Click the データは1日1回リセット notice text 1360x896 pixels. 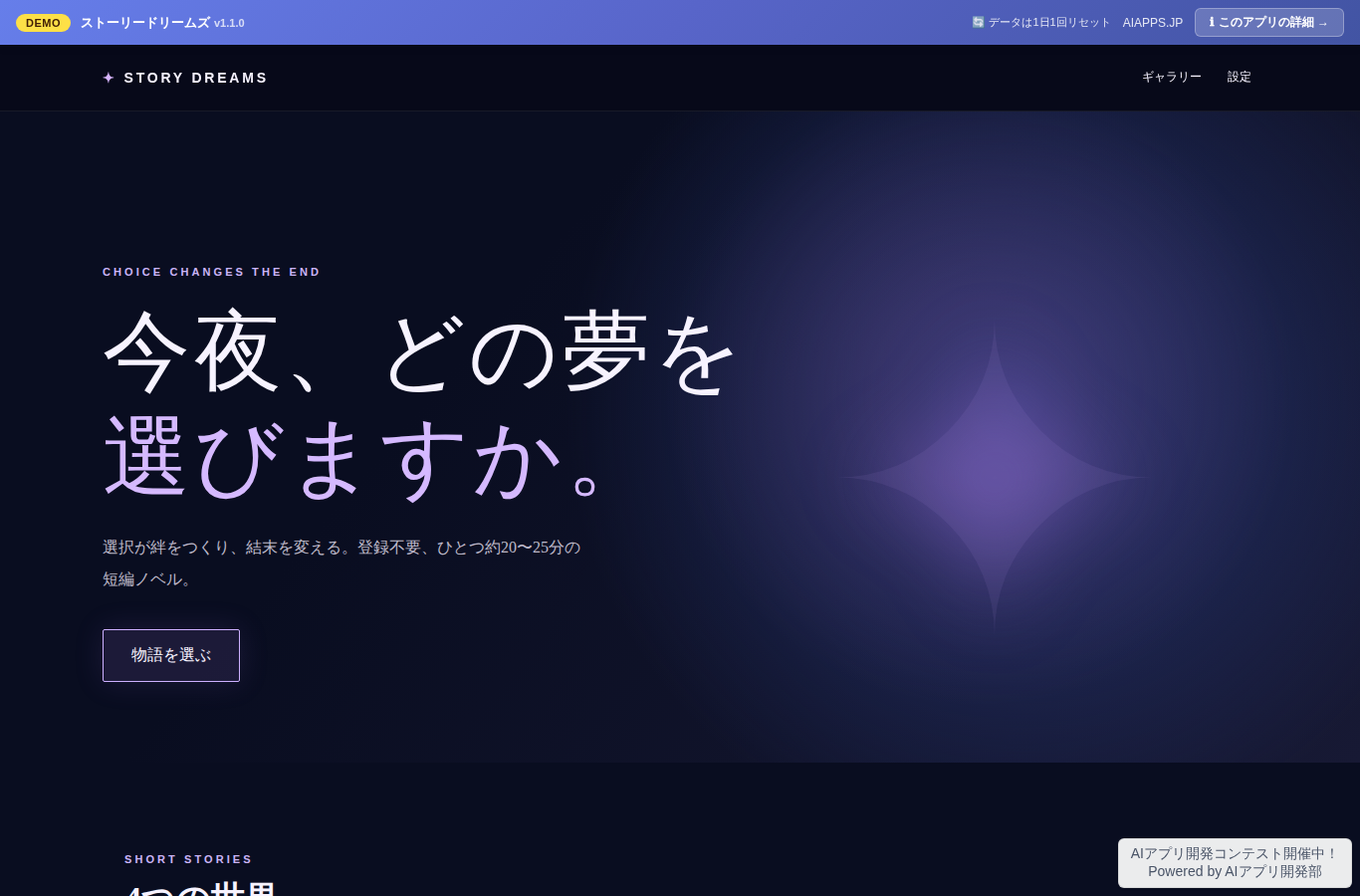pos(1048,22)
